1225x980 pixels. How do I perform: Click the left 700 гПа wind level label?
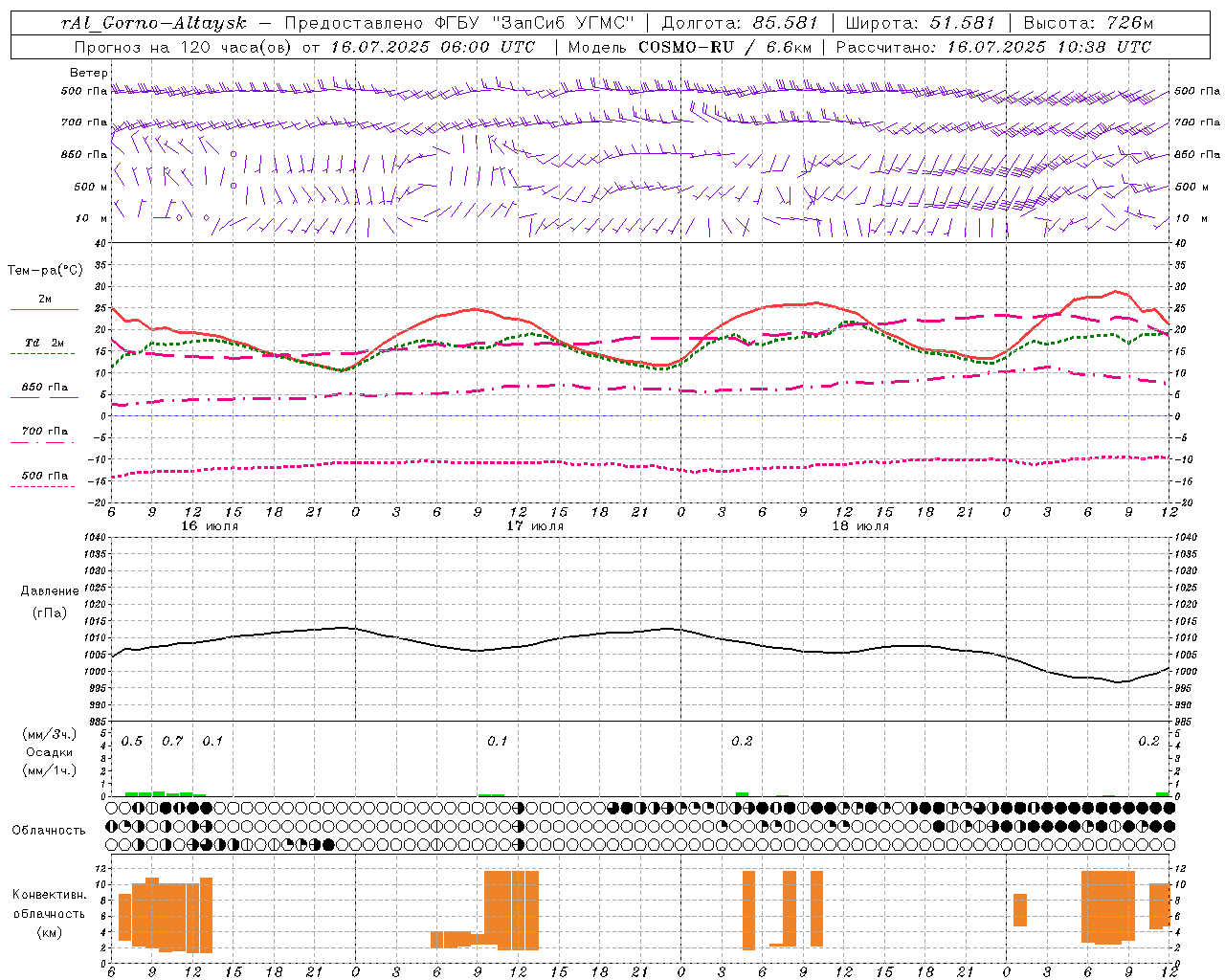tap(84, 122)
